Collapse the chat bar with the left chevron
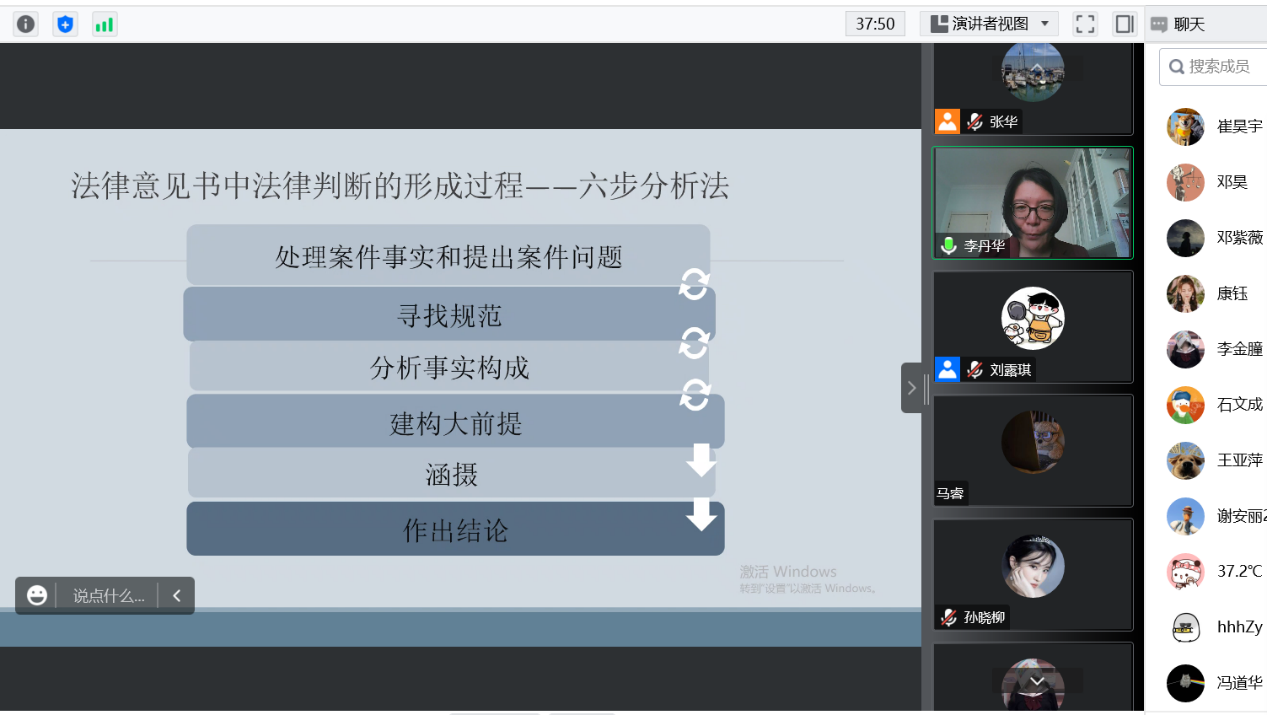This screenshot has height=715, width=1267. click(x=177, y=595)
